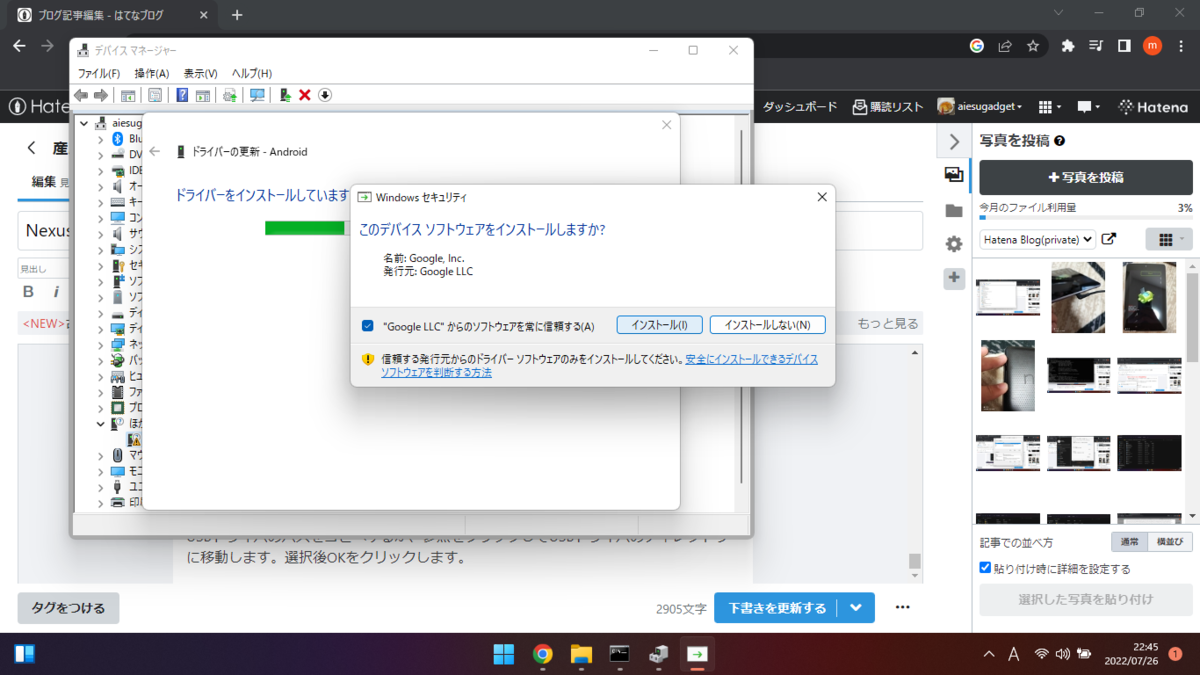Click volume icon in system tray
The width and height of the screenshot is (1200, 675).
pos(1063,654)
